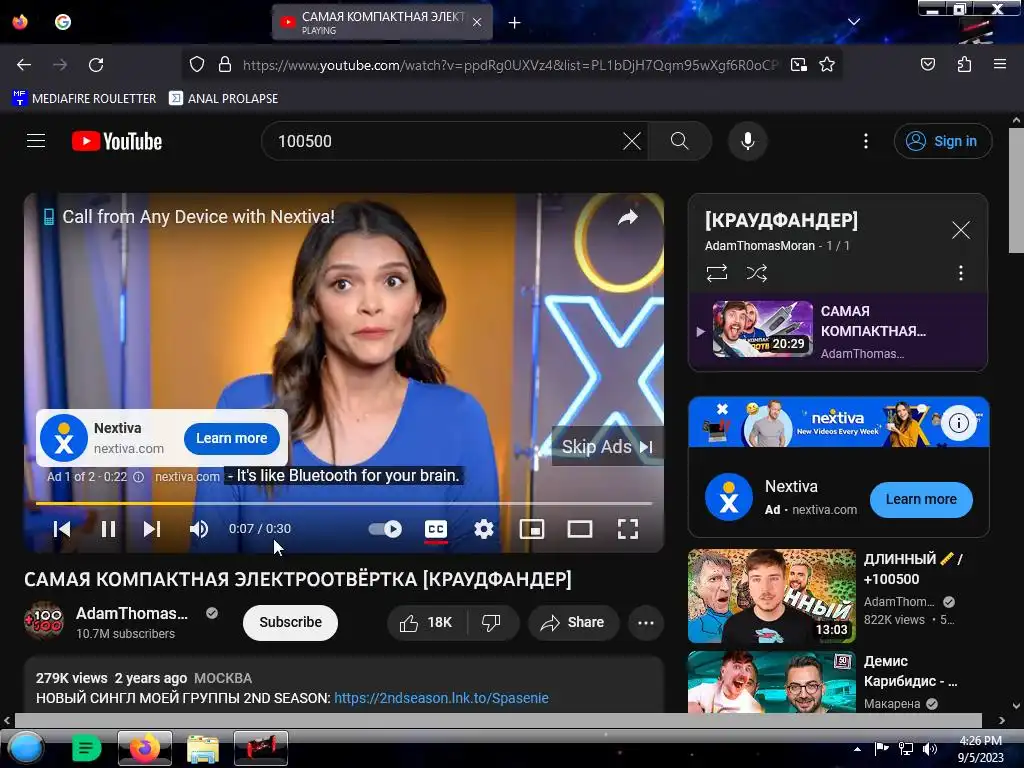Viewport: 1024px width, 768px height.
Task: Skip the ads in the player
Action: 607,447
